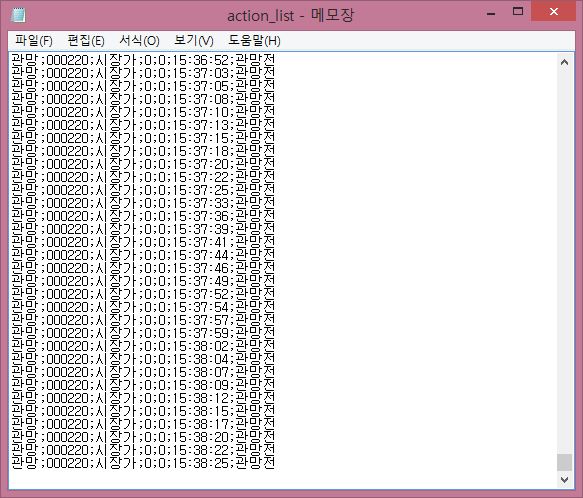This screenshot has width=583, height=498.
Task: Click the line with time 15:37:18
Action: (x=143, y=151)
